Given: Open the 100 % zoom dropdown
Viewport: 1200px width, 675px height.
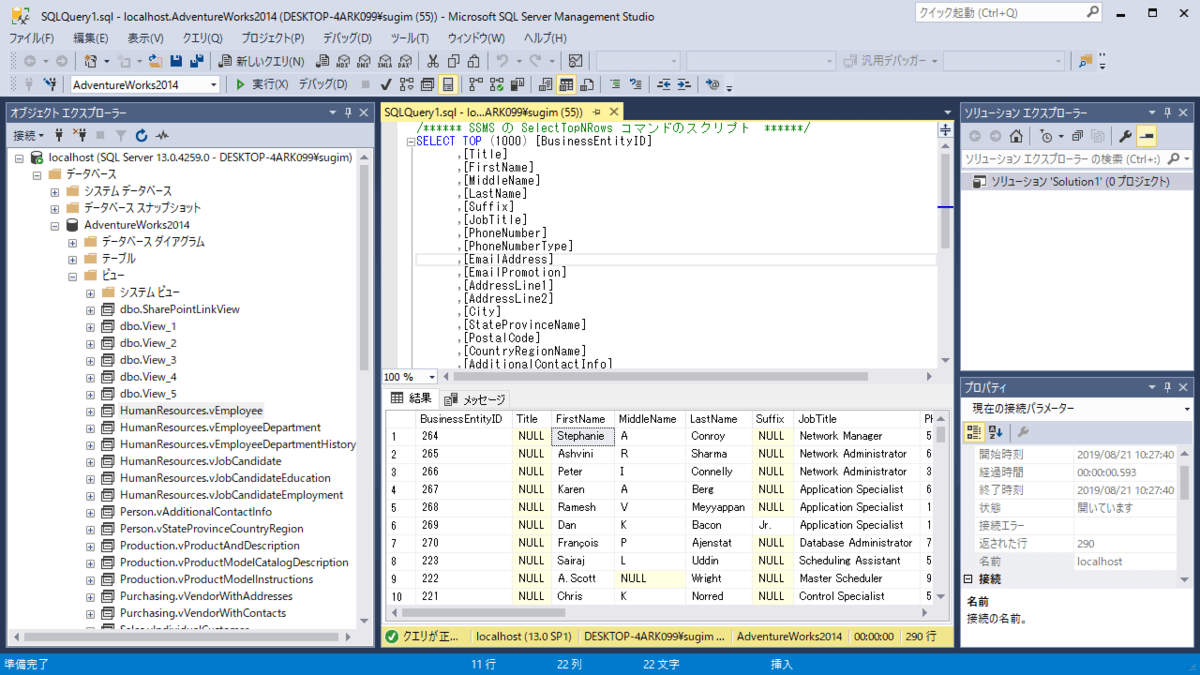Looking at the screenshot, I should (x=432, y=377).
